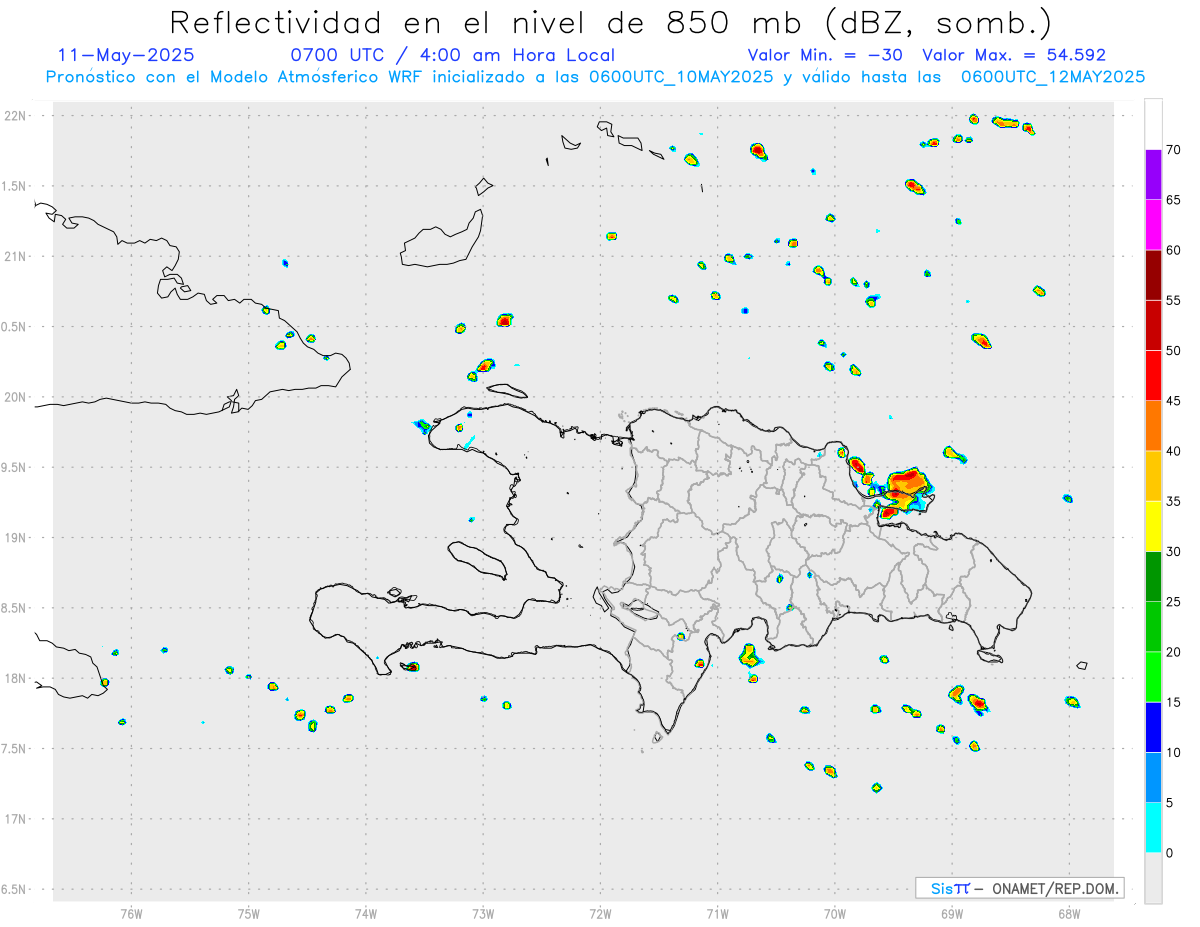Click the latitude axis label '22N'

[x=15, y=116]
